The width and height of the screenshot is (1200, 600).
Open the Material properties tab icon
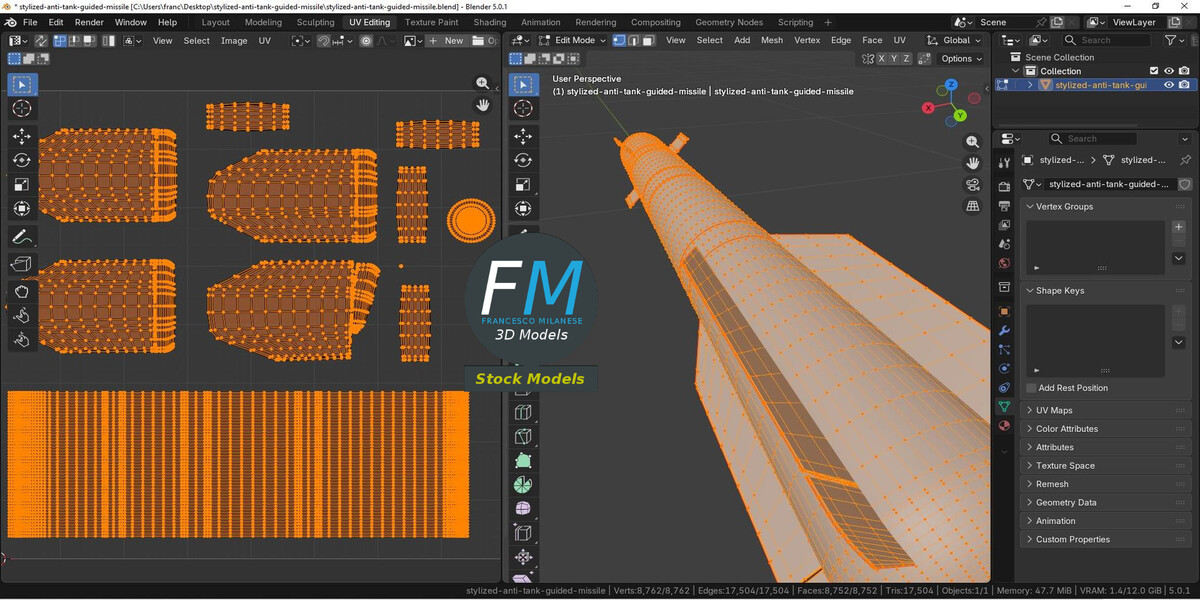pyautogui.click(x=1004, y=425)
